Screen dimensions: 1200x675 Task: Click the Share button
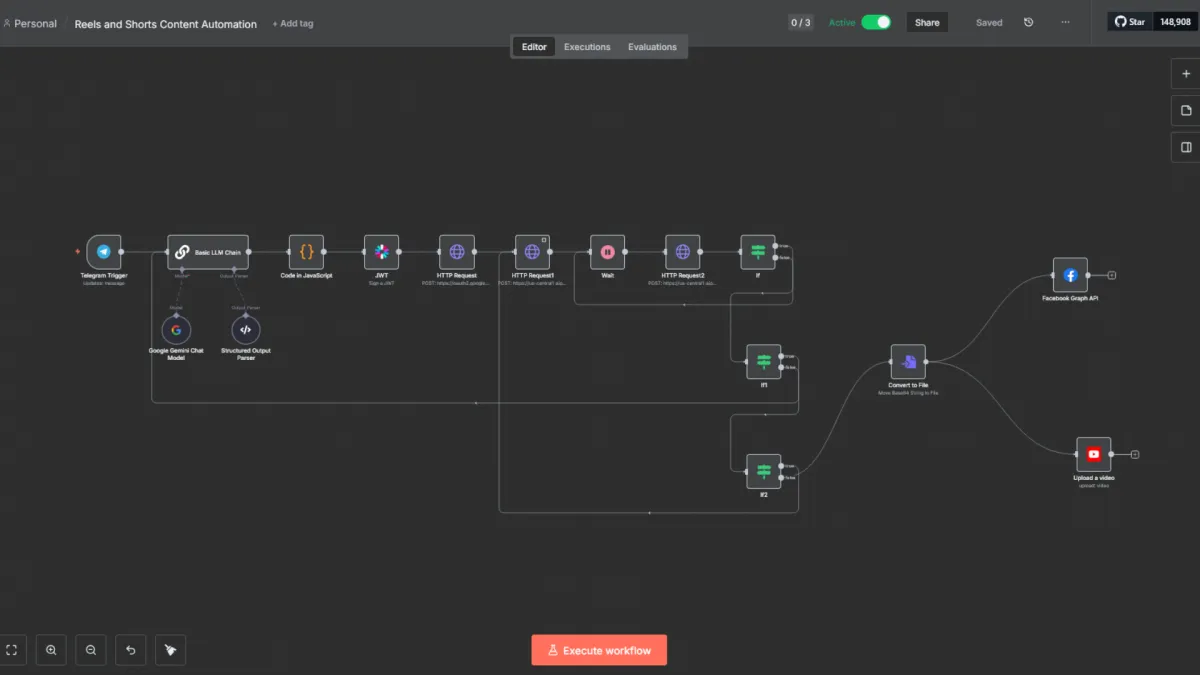pyautogui.click(x=927, y=22)
